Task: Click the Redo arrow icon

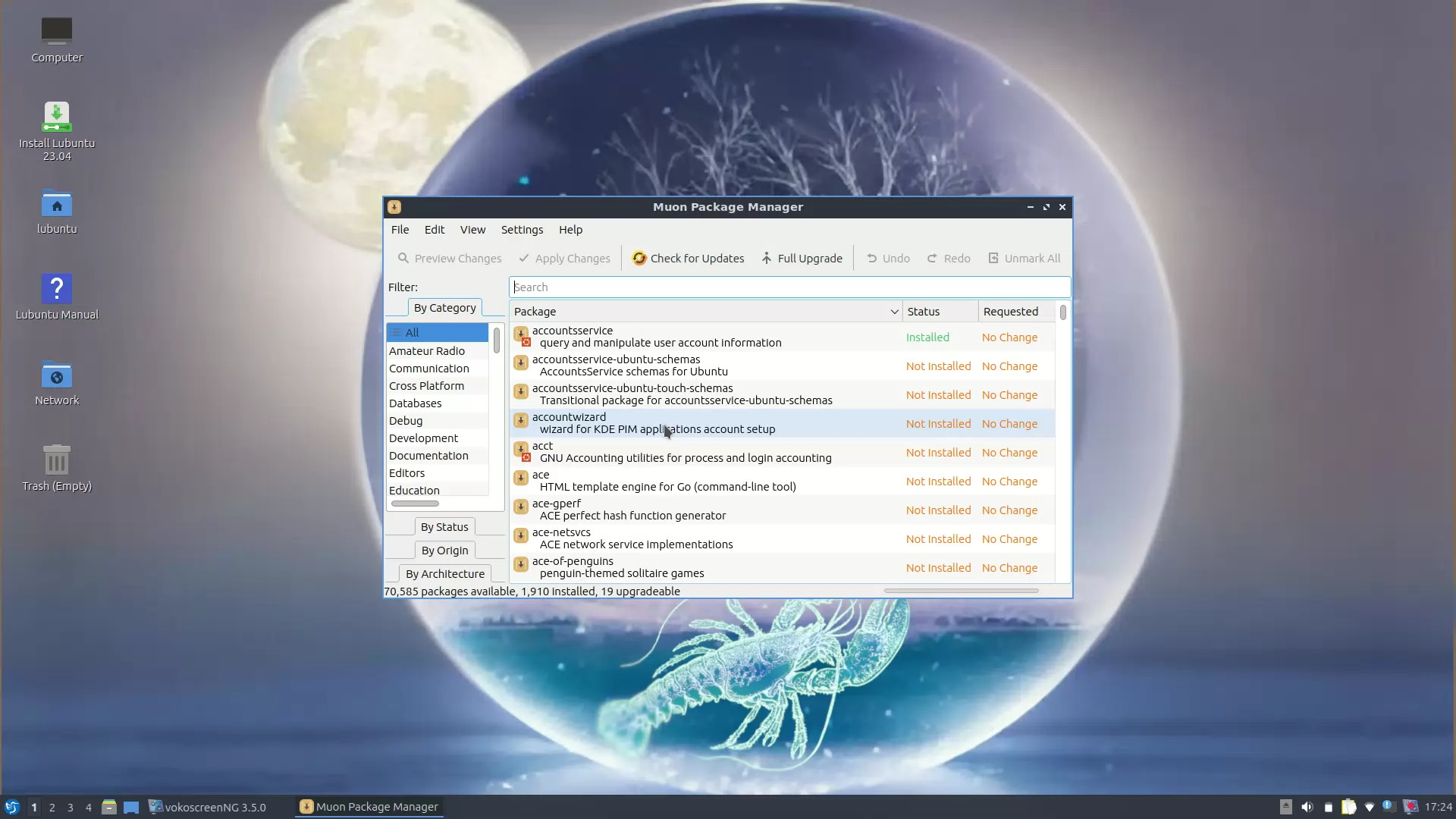Action: point(932,258)
